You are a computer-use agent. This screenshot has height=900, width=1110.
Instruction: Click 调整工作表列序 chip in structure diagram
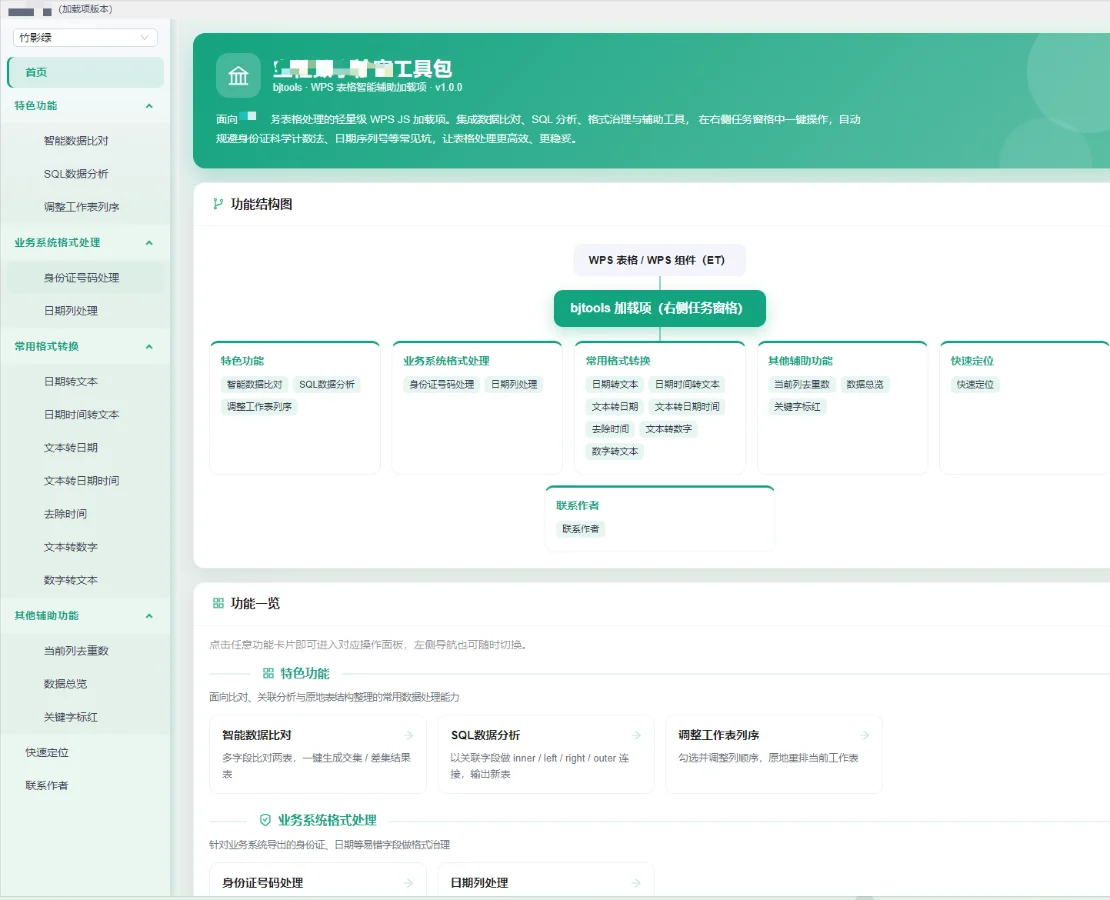259,406
